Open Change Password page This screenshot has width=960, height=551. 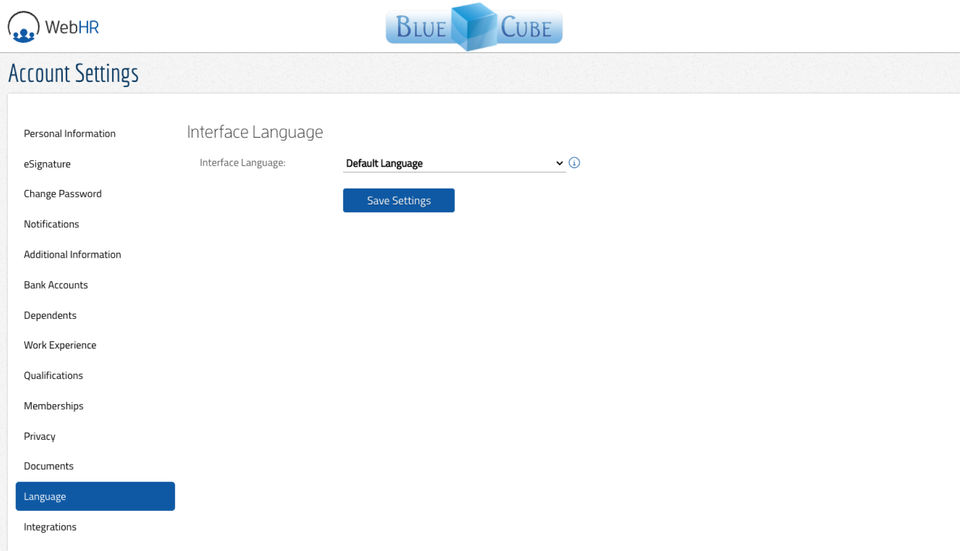click(x=62, y=194)
